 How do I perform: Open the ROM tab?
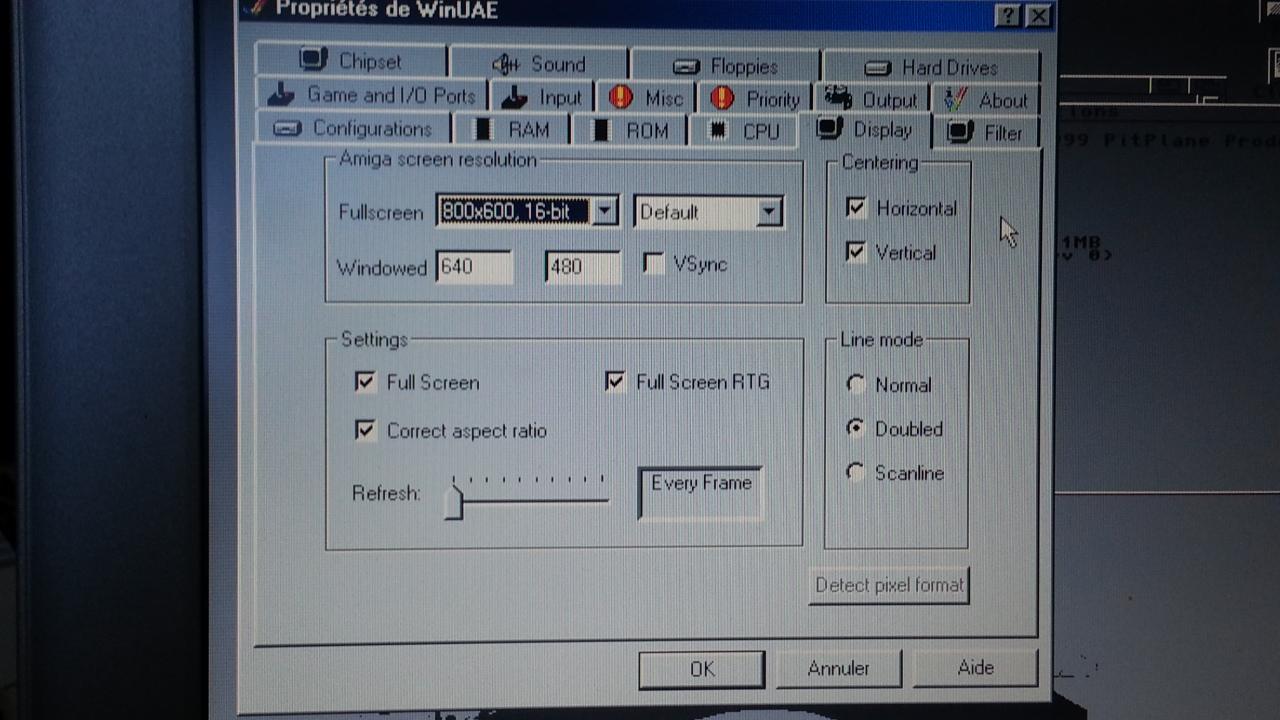(x=629, y=131)
